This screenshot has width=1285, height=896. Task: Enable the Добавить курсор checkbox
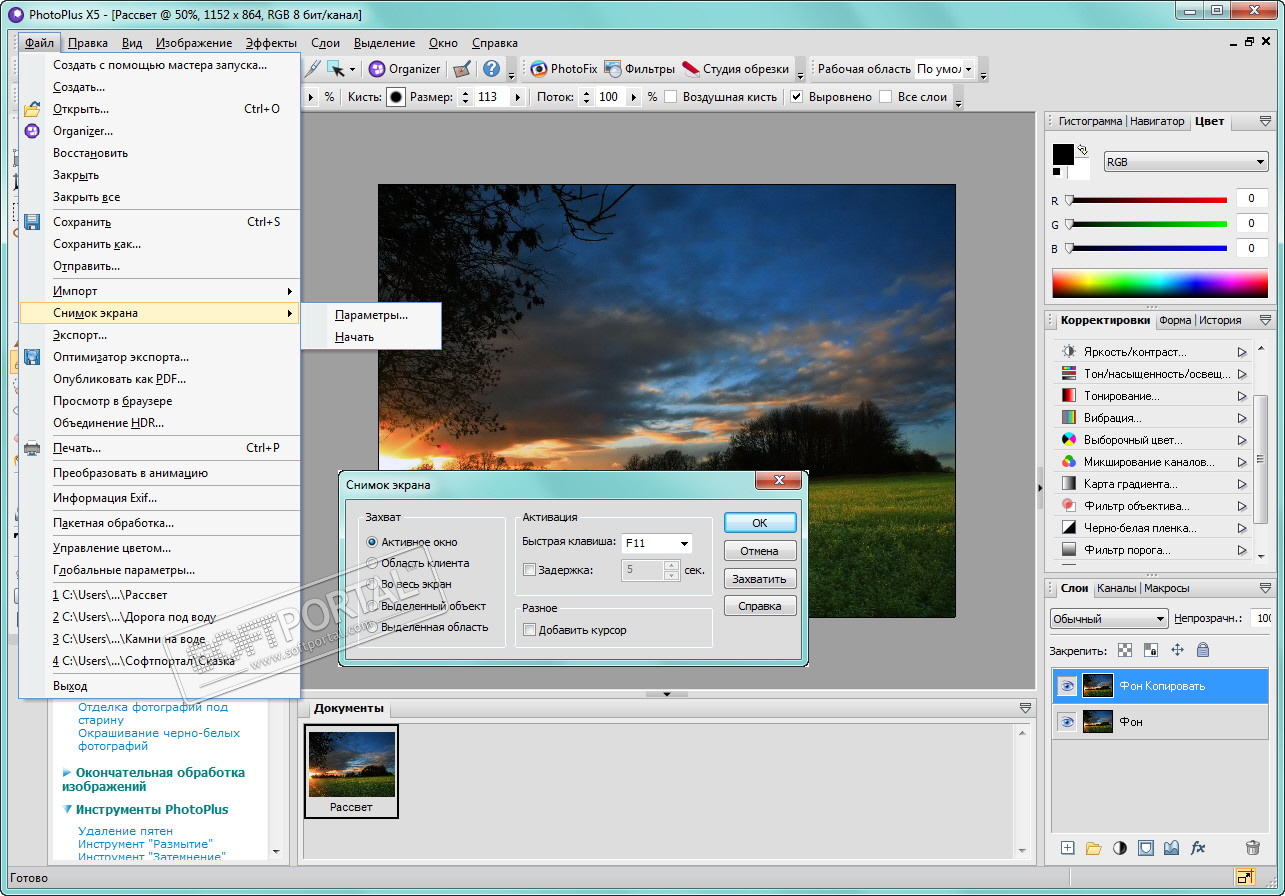[x=529, y=630]
